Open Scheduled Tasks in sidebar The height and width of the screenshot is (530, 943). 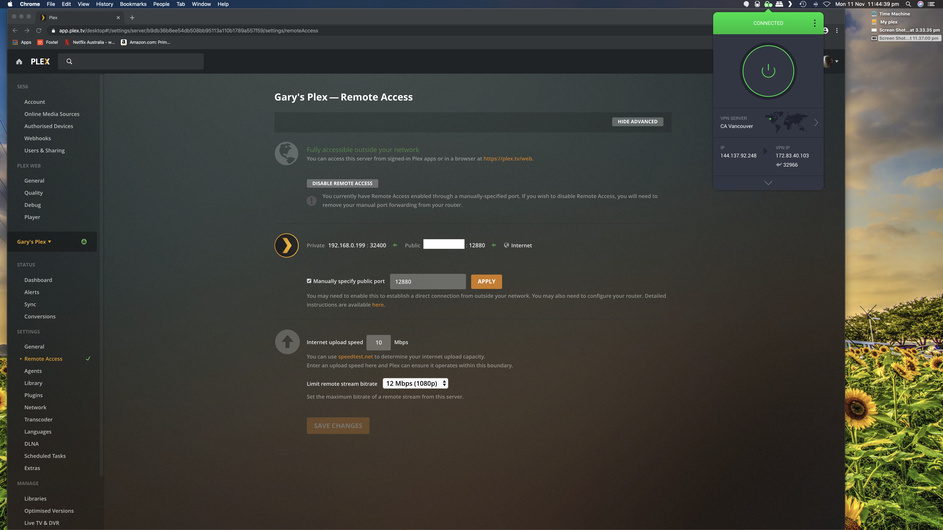(x=45, y=456)
